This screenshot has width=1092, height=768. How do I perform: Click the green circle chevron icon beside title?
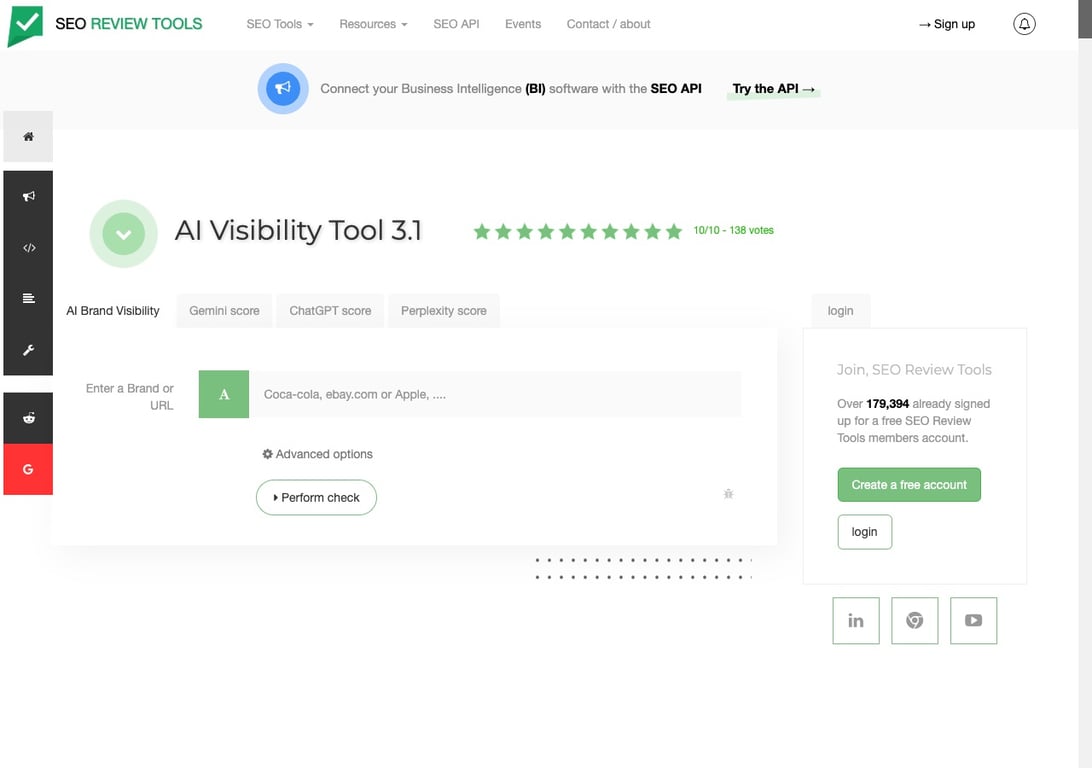click(x=123, y=234)
